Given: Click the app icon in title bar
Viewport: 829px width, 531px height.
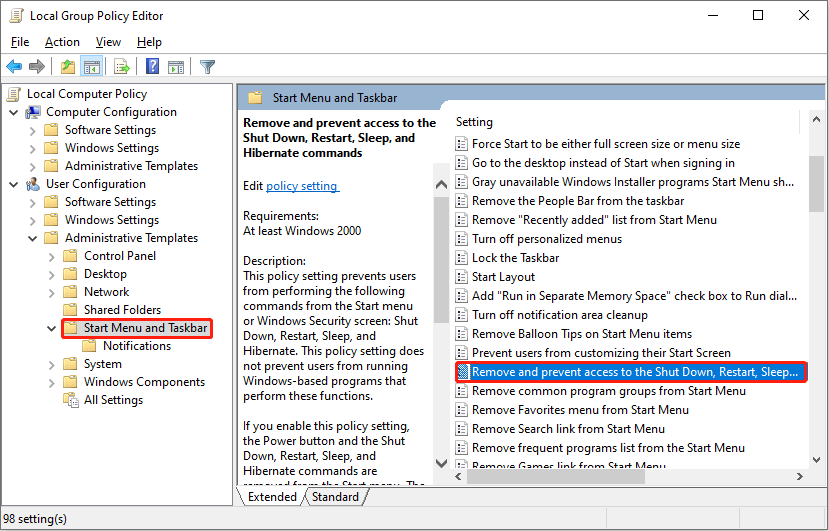Looking at the screenshot, I should (16, 16).
